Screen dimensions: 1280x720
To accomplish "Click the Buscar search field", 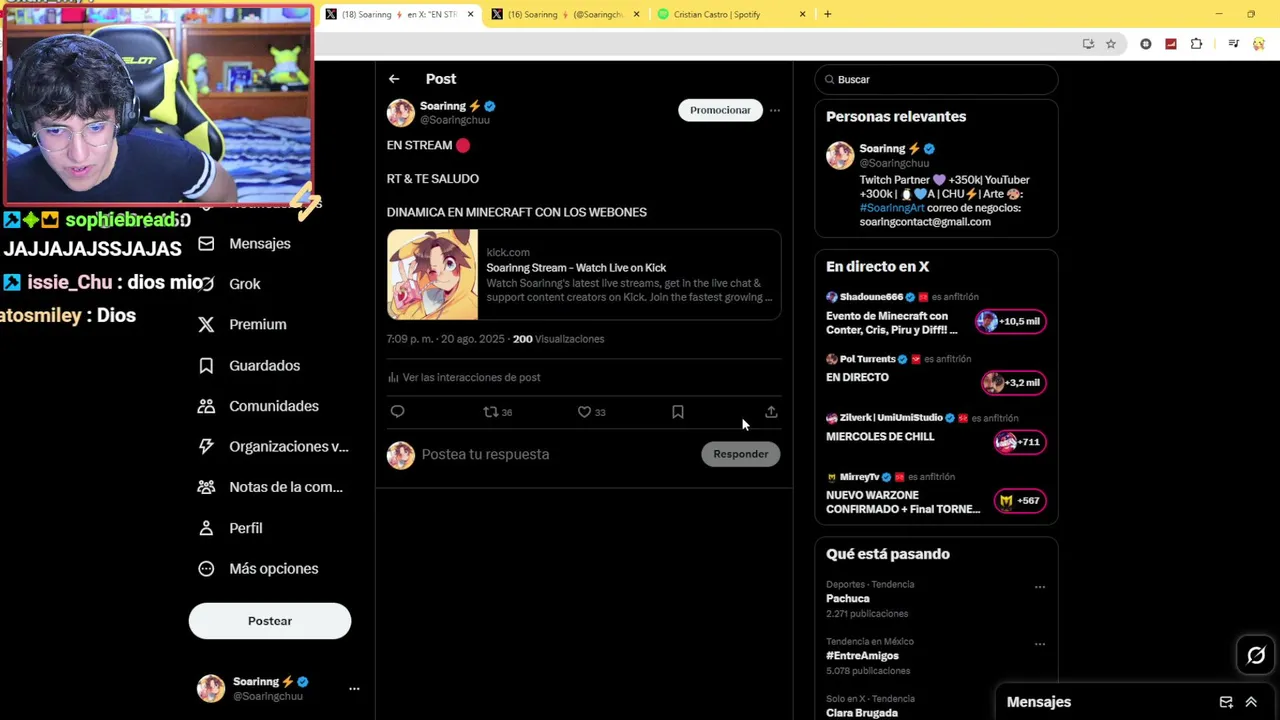I will click(x=936, y=79).
